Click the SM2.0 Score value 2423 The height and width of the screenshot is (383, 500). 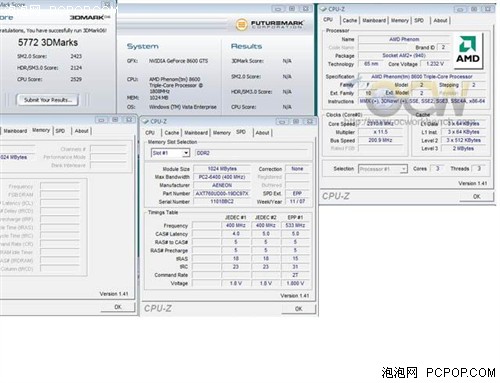pyautogui.click(x=76, y=56)
